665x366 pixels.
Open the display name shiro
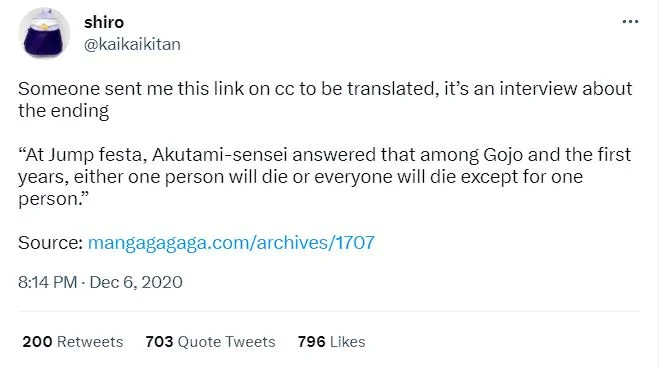pyautogui.click(x=104, y=22)
